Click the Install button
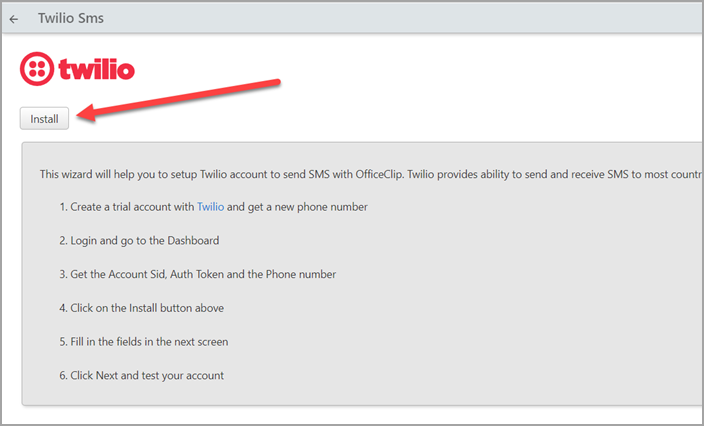This screenshot has height=426, width=704. (x=44, y=119)
